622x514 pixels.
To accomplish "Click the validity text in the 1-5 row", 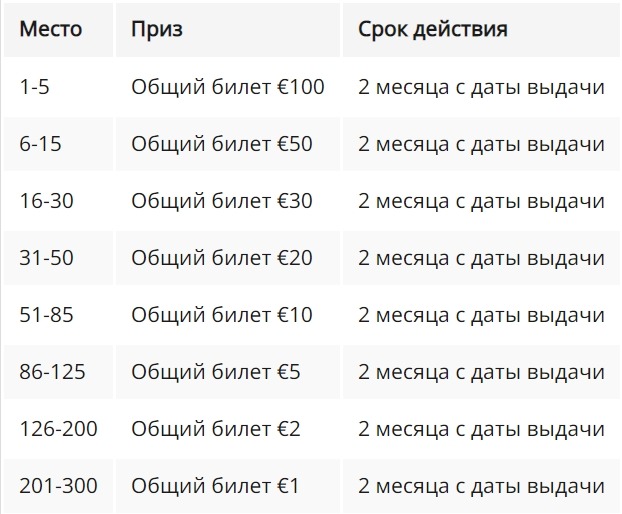I will click(x=481, y=87).
